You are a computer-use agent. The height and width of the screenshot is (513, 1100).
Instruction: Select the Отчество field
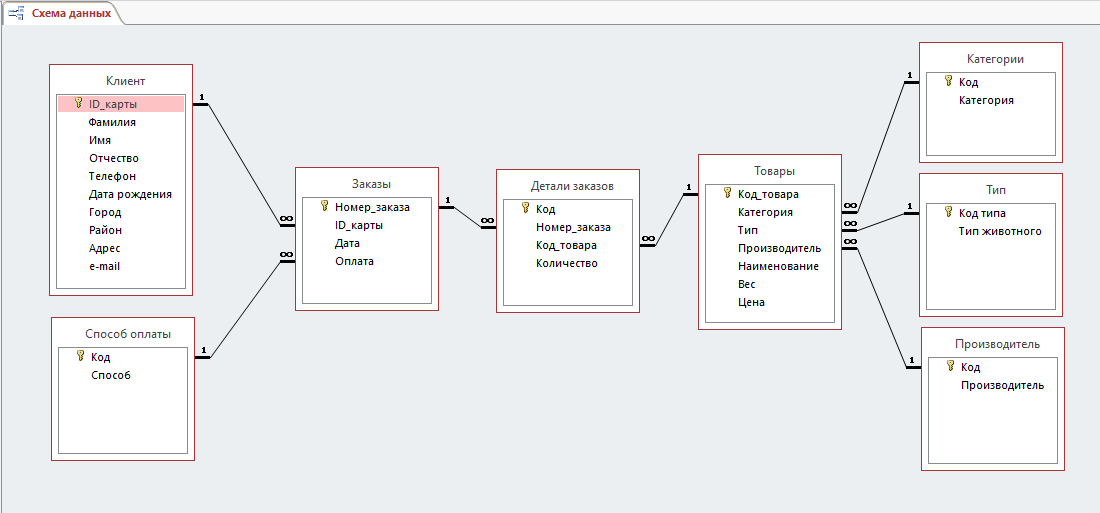pyautogui.click(x=114, y=158)
